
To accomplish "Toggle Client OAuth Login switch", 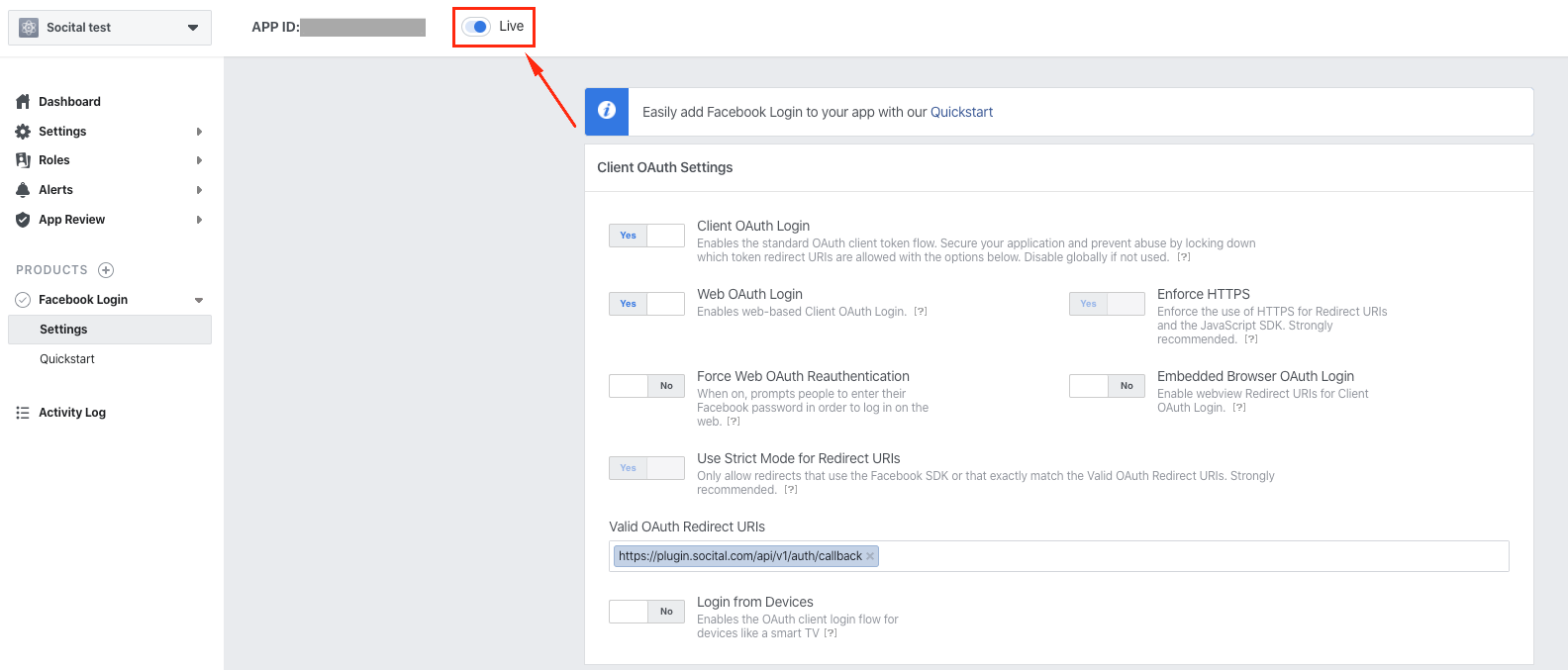I will point(646,236).
